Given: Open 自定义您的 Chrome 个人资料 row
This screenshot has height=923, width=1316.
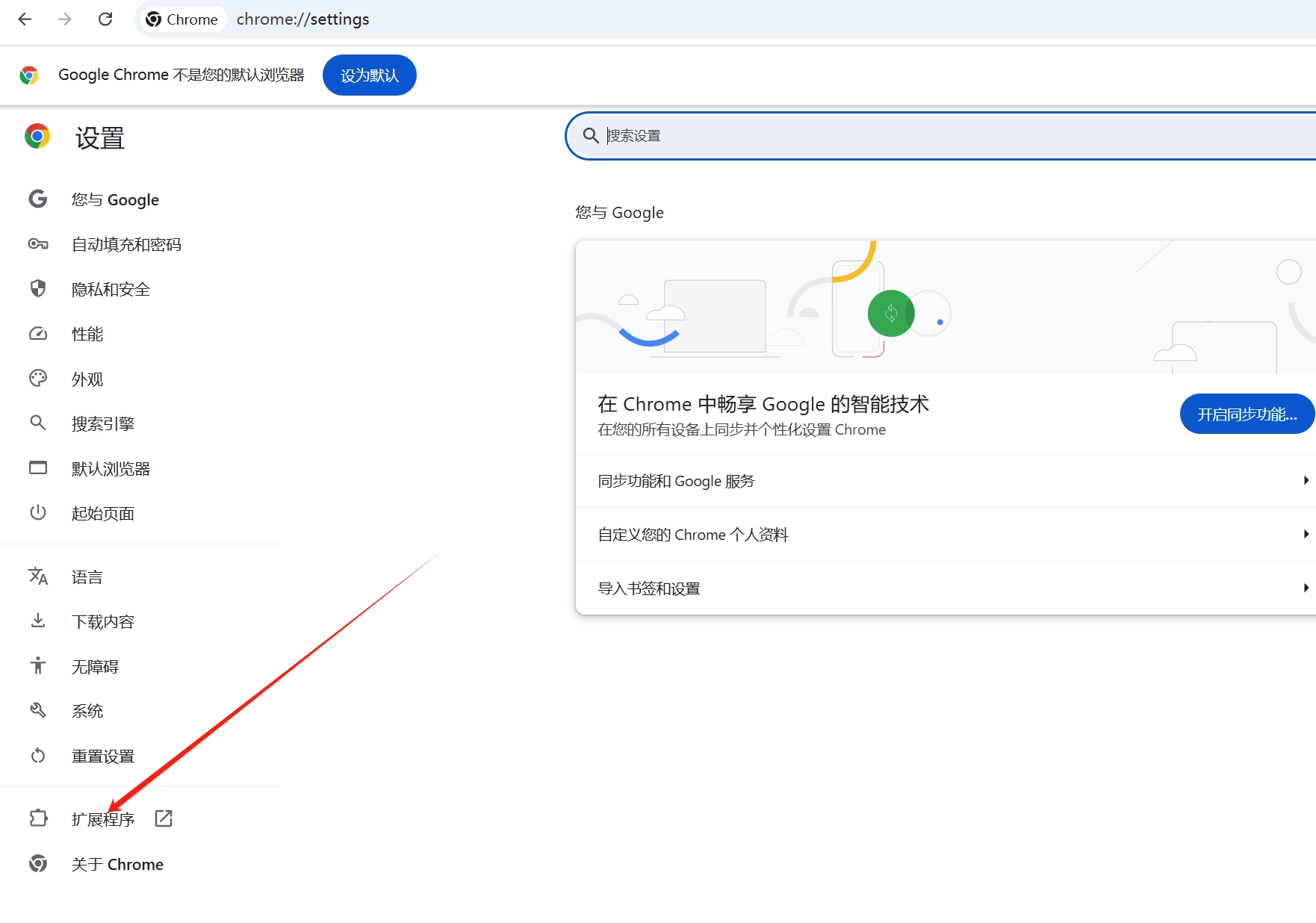Looking at the screenshot, I should (x=946, y=535).
